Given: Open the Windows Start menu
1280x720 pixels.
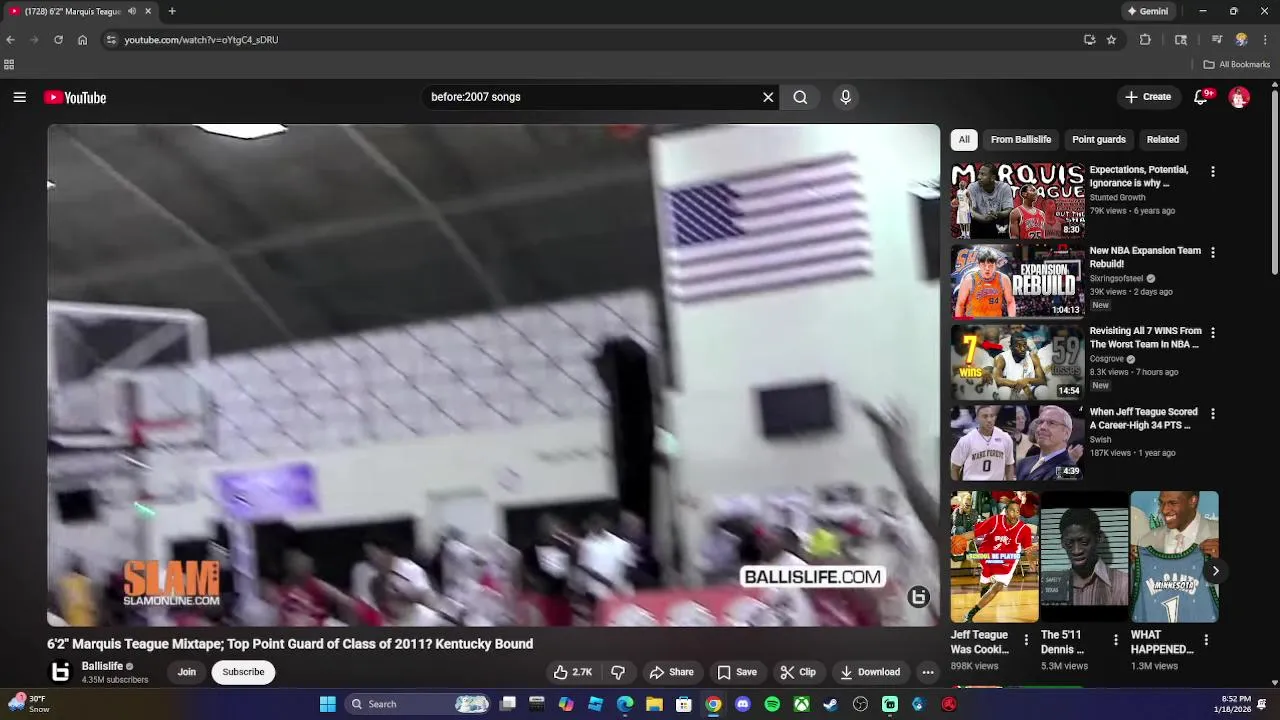Looking at the screenshot, I should coord(327,704).
